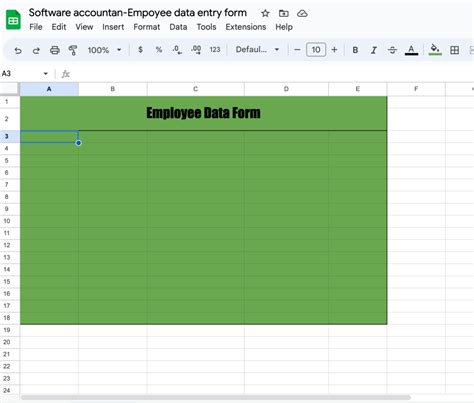Click the Employee Data Form title cell
The image size is (474, 403).
(x=204, y=113)
